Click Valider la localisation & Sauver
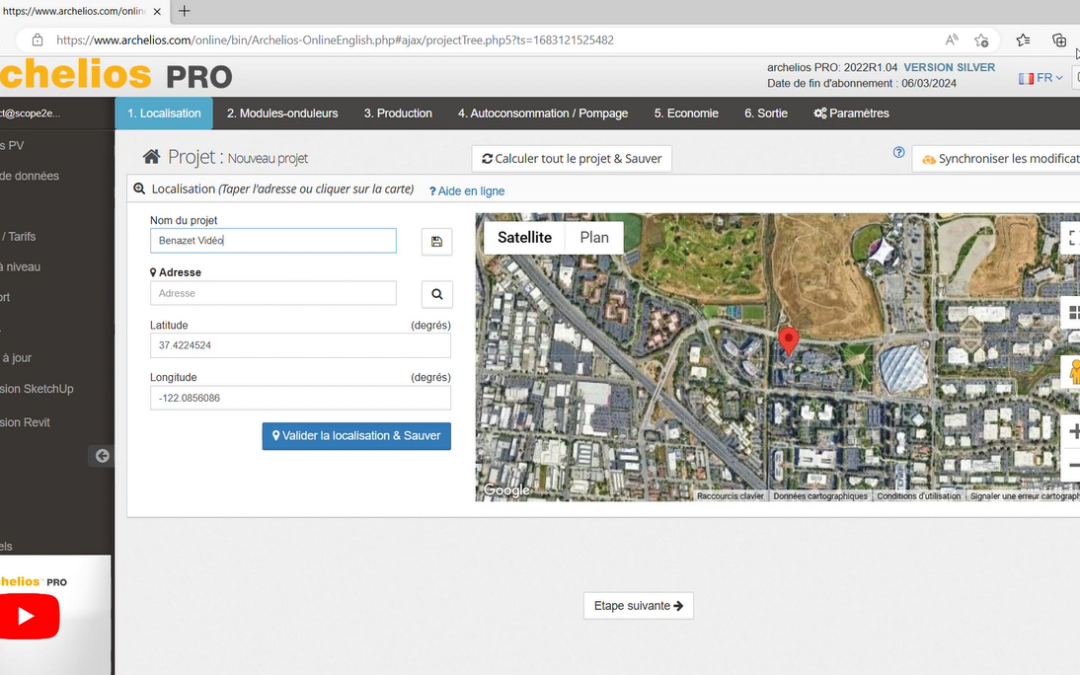Screen dimensions: 1080x675 coord(356,436)
